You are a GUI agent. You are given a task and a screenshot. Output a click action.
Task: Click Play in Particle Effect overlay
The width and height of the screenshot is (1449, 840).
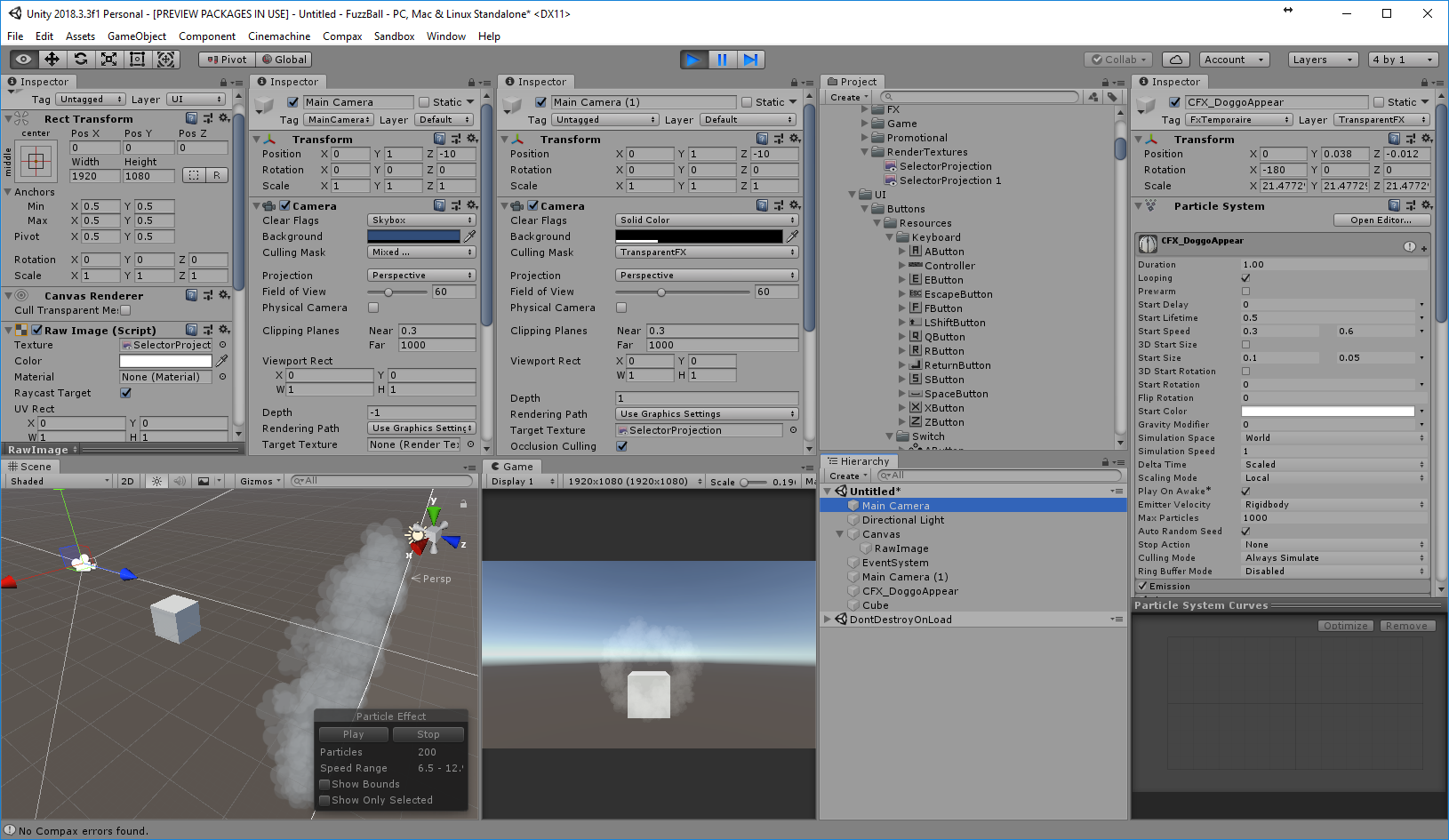354,734
